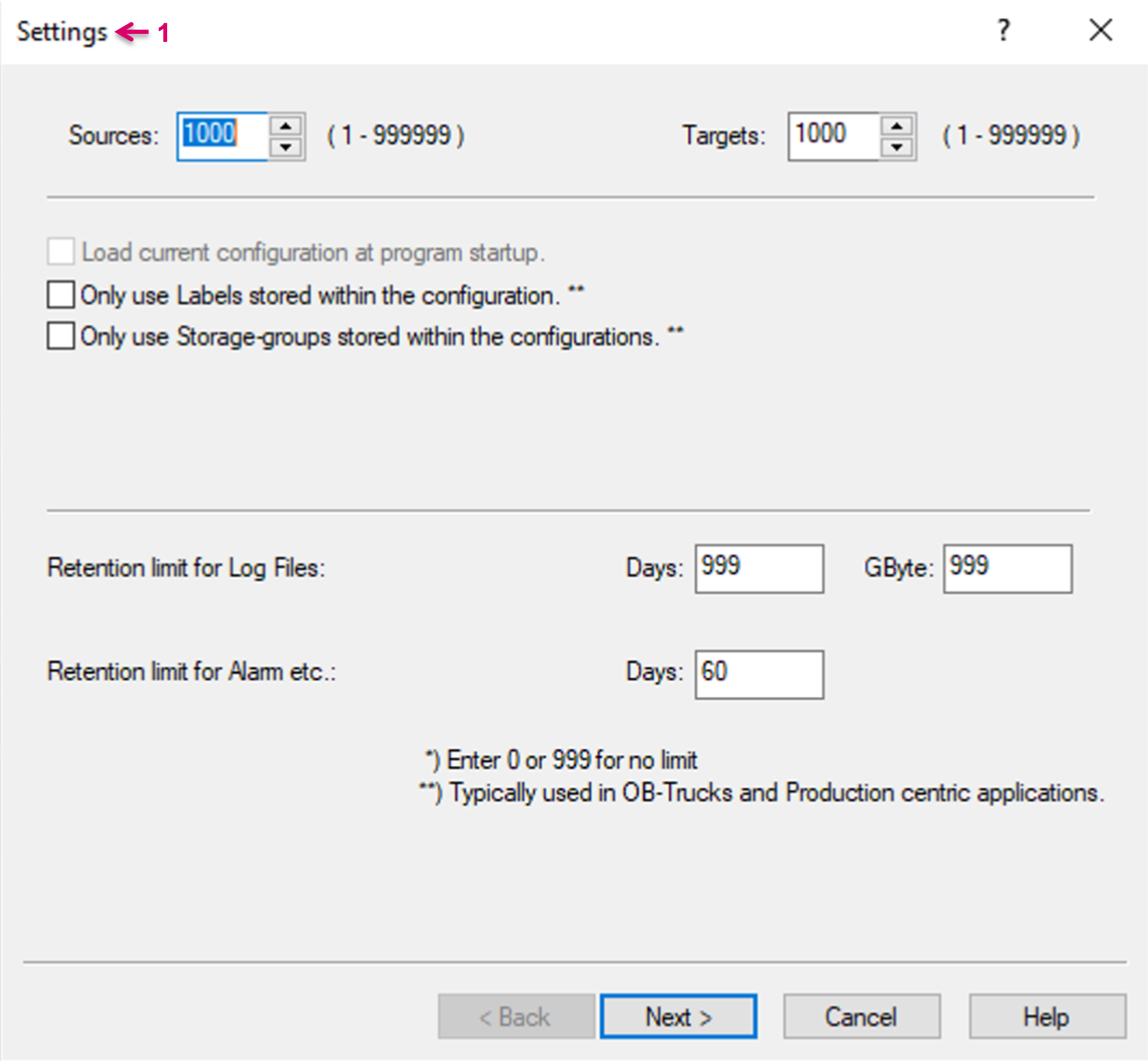Decrease Sources value with down arrow
The width and height of the screenshot is (1148, 1062).
(x=285, y=148)
